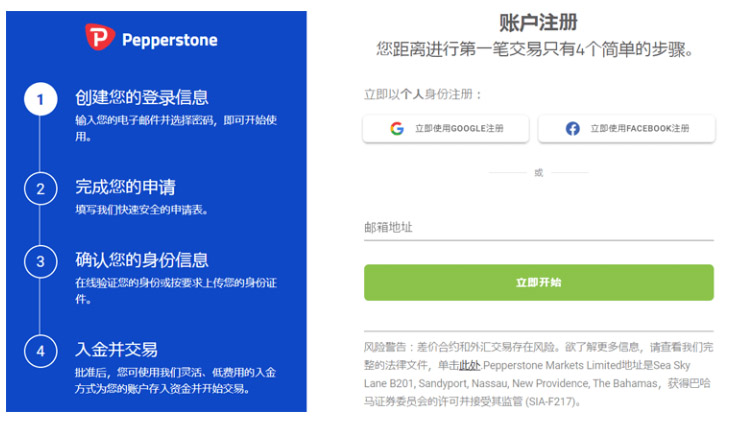Click the 完成您的申请 step heading
The height and width of the screenshot is (423, 731).
[x=125, y=187]
